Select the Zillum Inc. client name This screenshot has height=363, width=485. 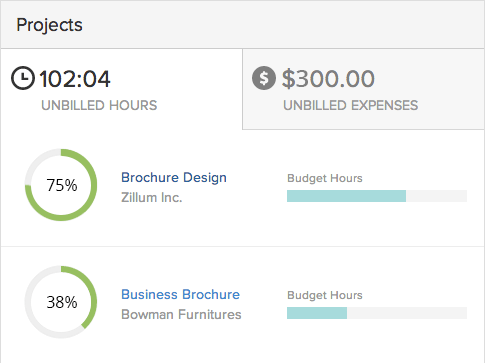152,198
